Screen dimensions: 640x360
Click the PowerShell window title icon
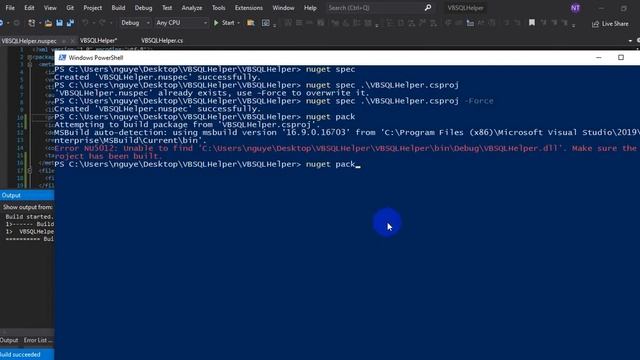[62, 58]
